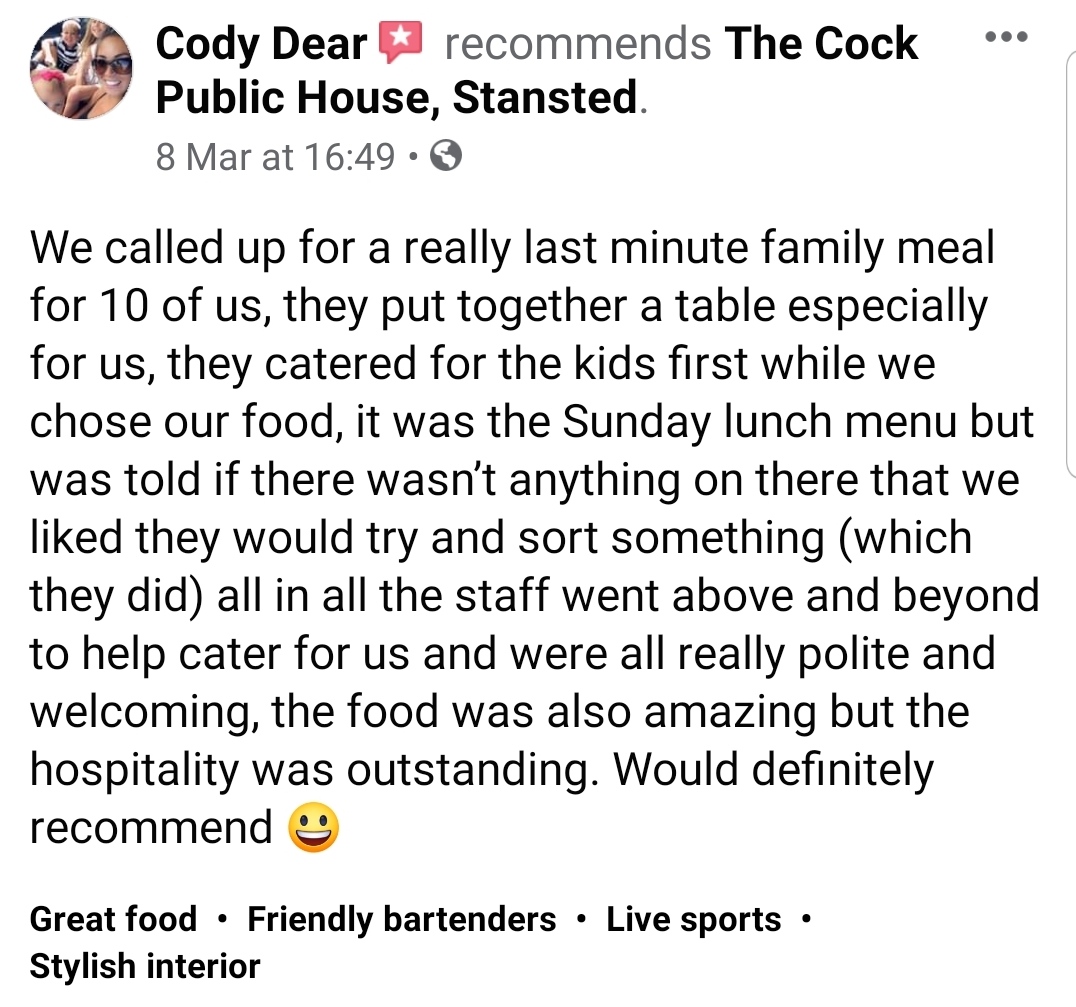Image resolution: width=1076 pixels, height=1007 pixels.
Task: Click the review's opening line We called up
Action: (x=157, y=248)
